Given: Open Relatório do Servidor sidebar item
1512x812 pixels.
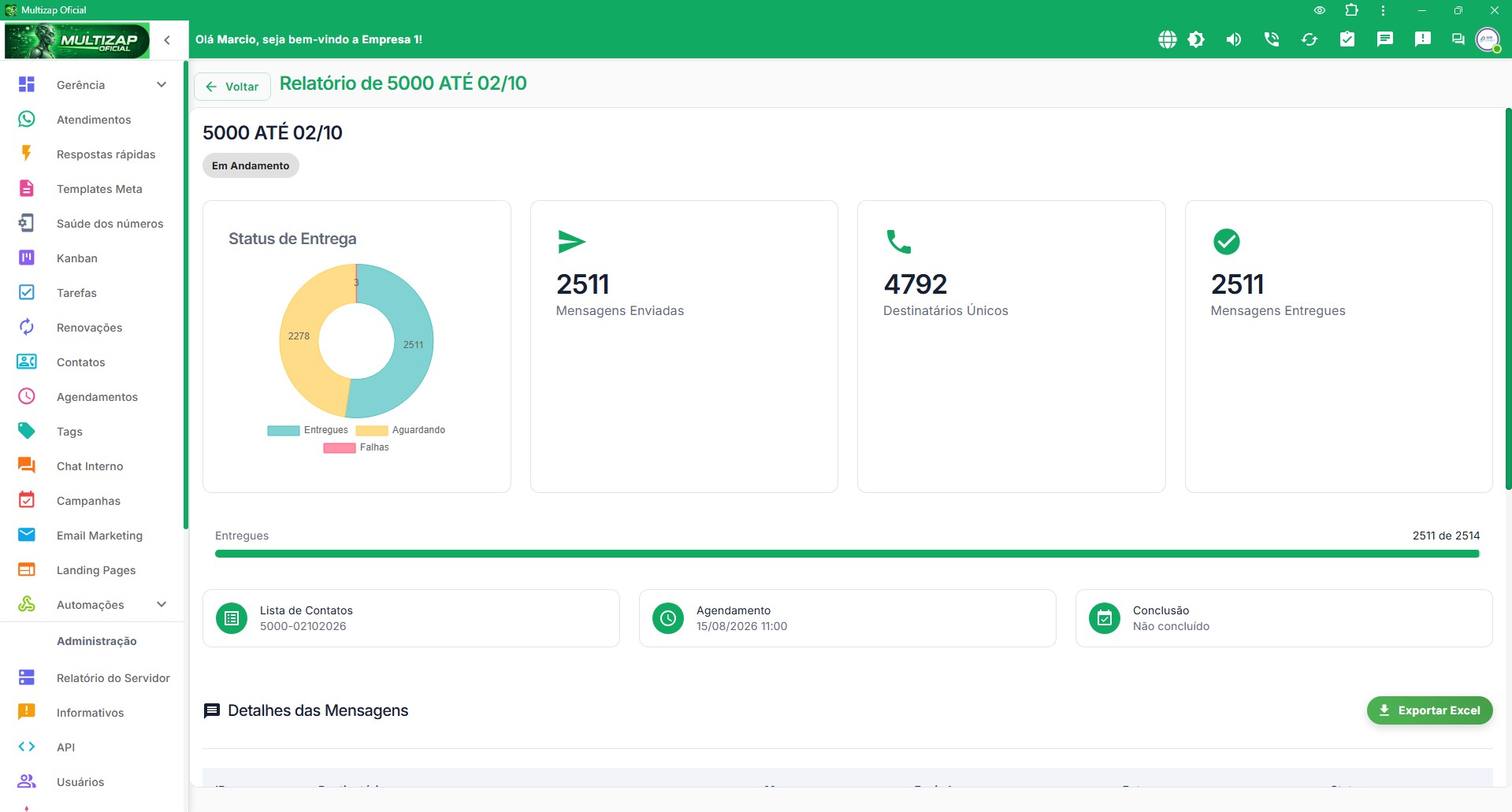Looking at the screenshot, I should (x=91, y=678).
